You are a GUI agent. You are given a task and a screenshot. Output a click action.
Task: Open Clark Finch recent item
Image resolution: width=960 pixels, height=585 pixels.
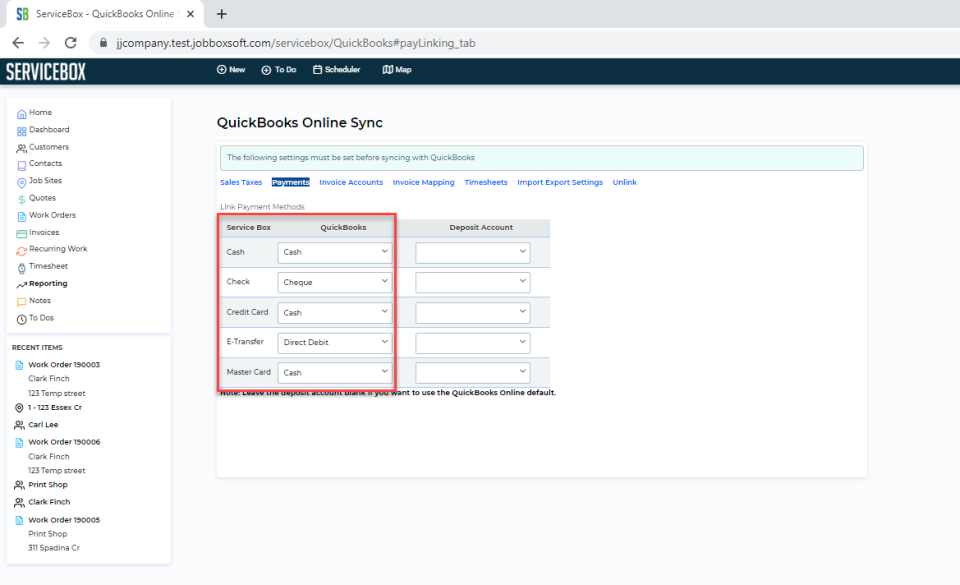(49, 502)
